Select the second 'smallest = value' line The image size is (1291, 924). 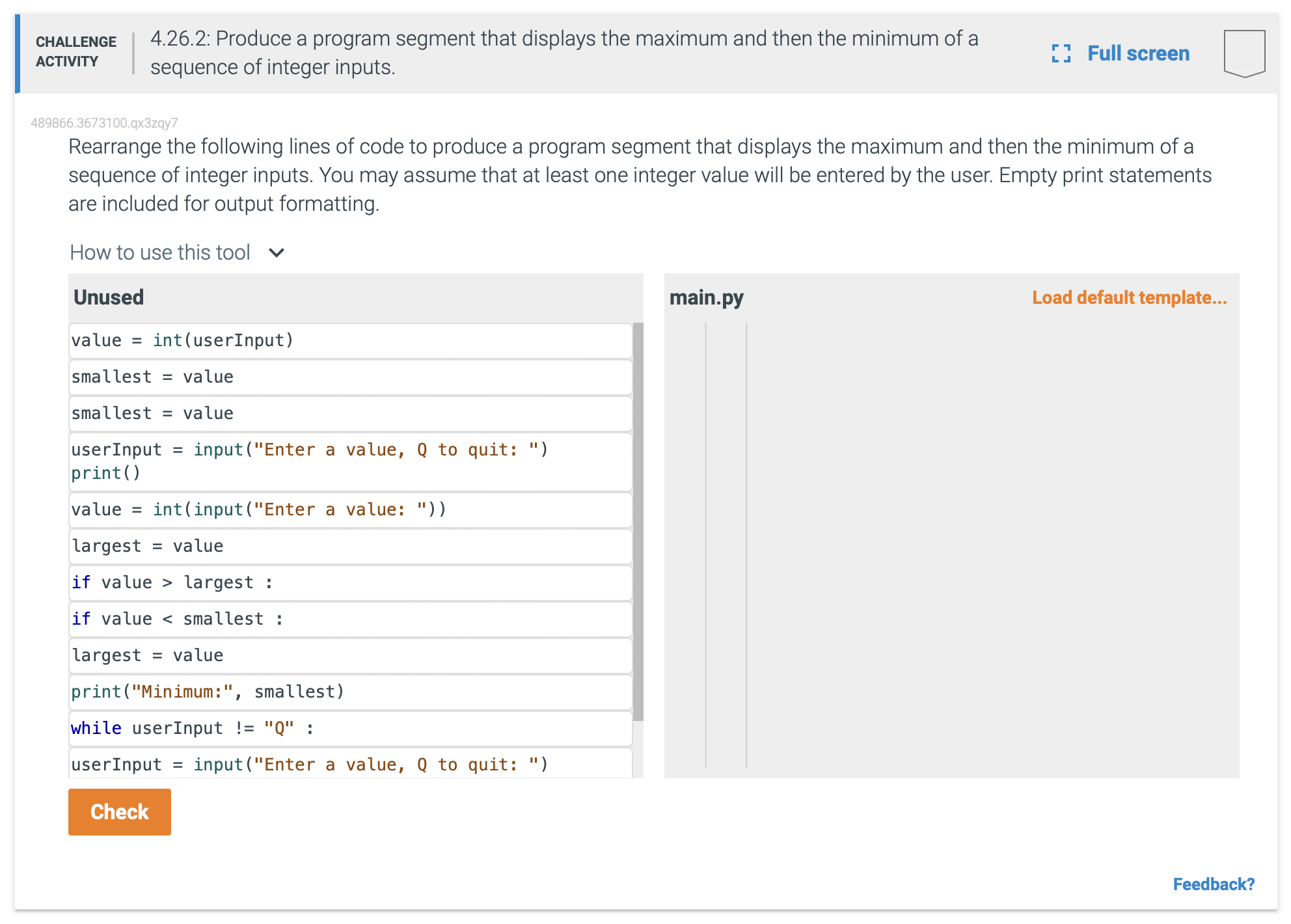click(x=349, y=413)
